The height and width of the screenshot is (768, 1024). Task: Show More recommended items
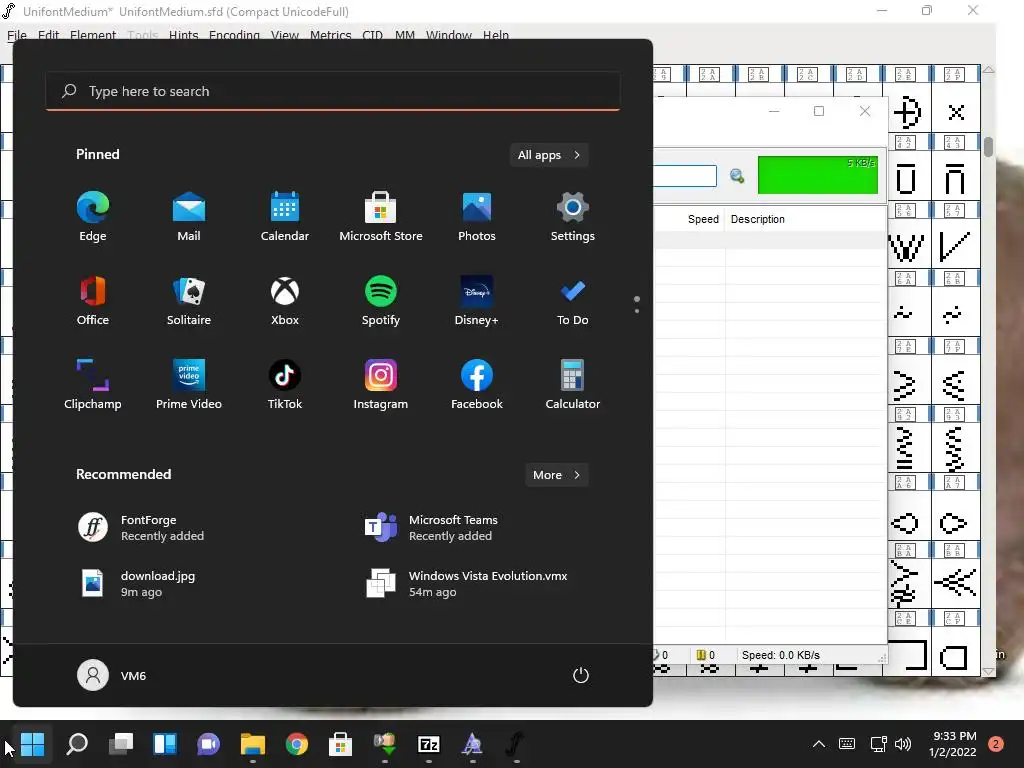point(556,475)
